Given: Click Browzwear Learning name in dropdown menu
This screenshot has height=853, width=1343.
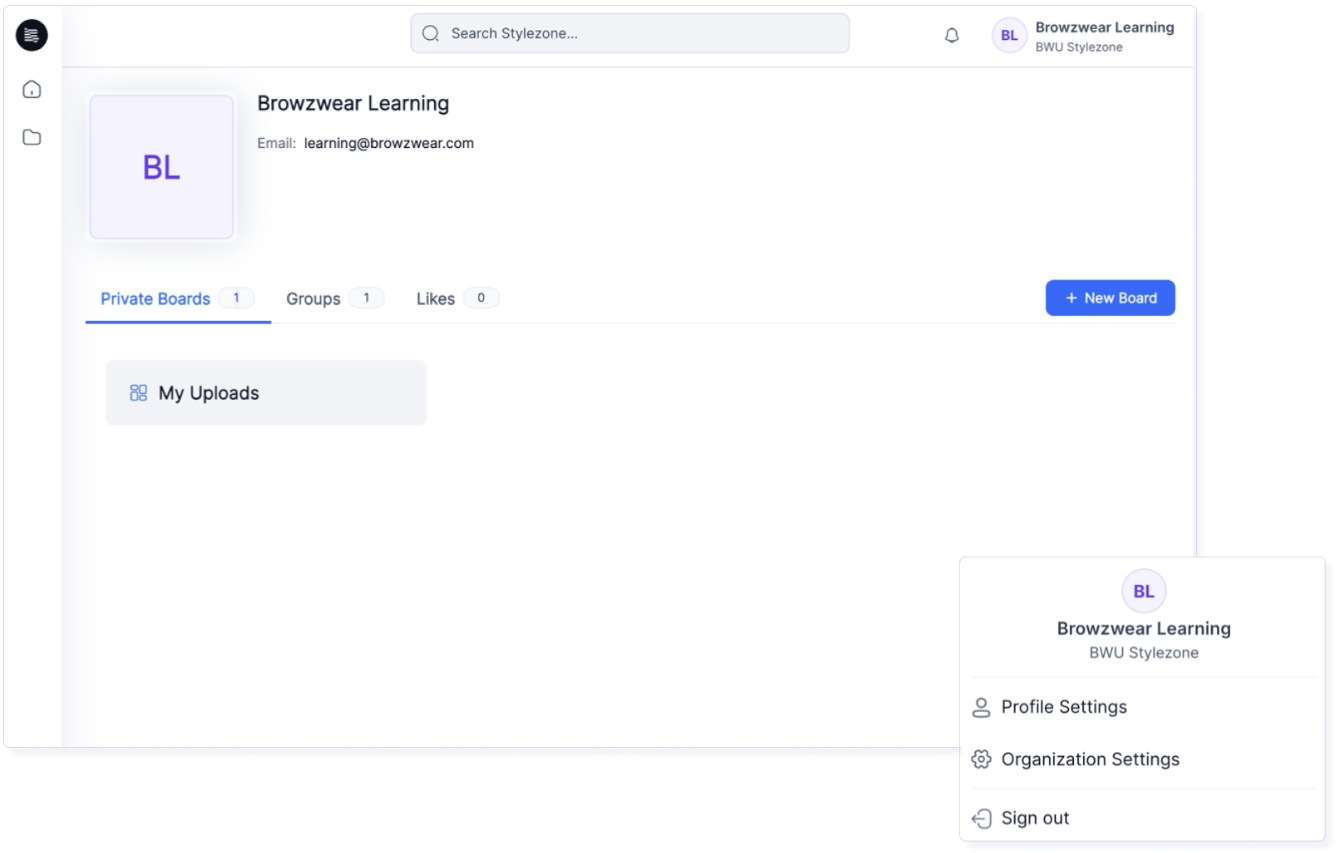Looking at the screenshot, I should [x=1143, y=629].
